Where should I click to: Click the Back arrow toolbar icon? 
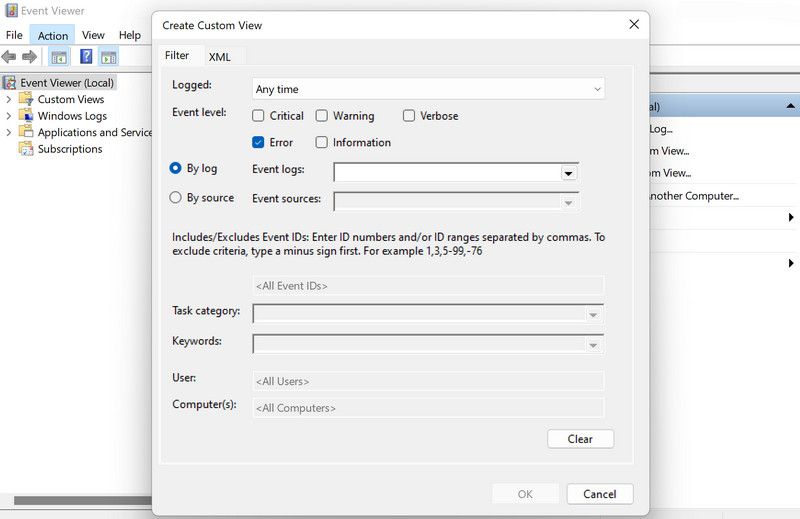pos(9,57)
